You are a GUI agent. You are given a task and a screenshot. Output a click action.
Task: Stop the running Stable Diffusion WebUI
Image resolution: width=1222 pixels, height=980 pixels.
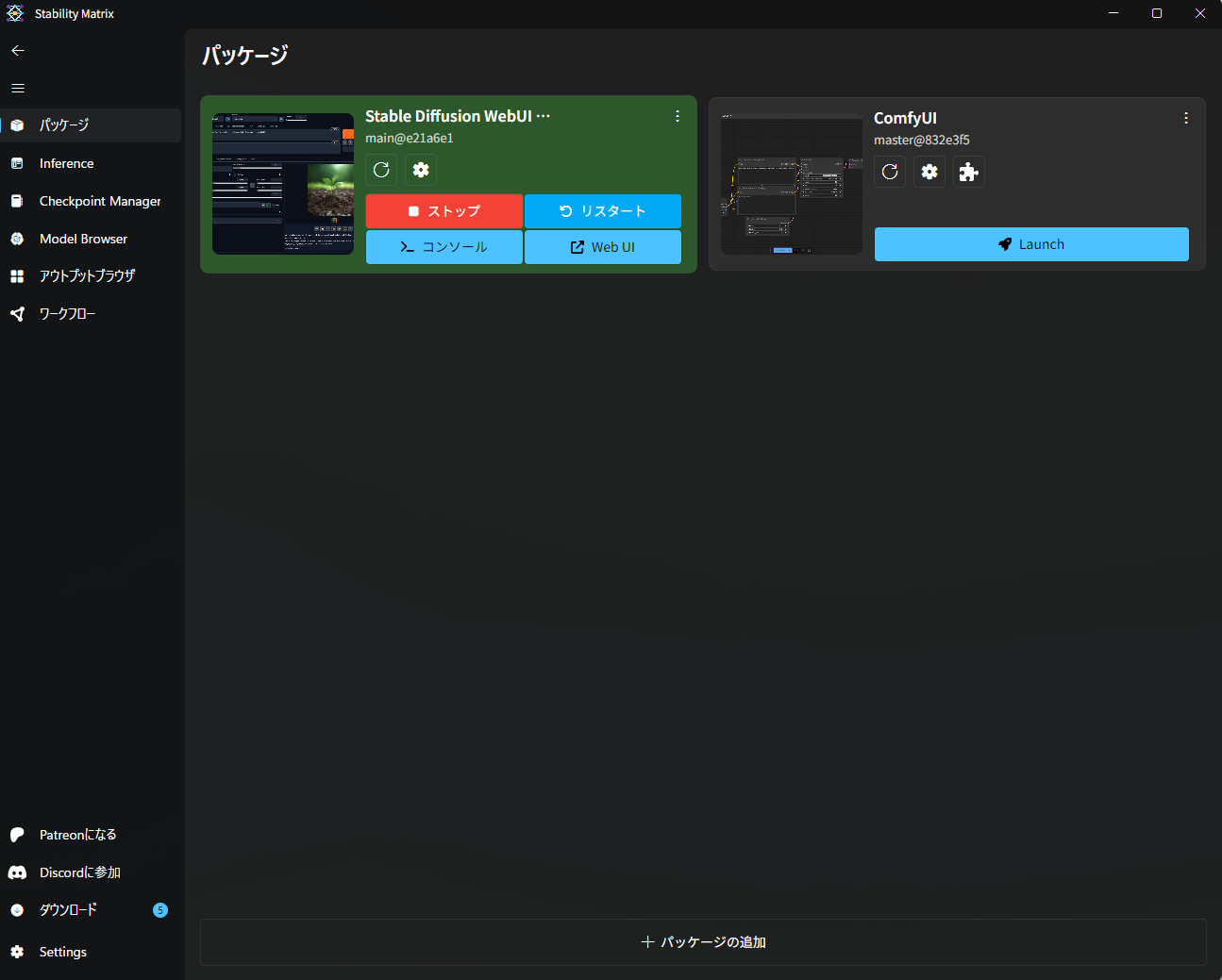coord(444,211)
